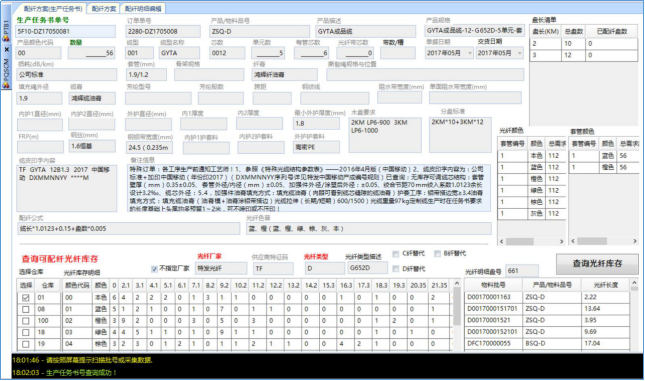This screenshot has width=645, height=381.
Task: Select batch row D00170001521
Action: [x=547, y=320]
